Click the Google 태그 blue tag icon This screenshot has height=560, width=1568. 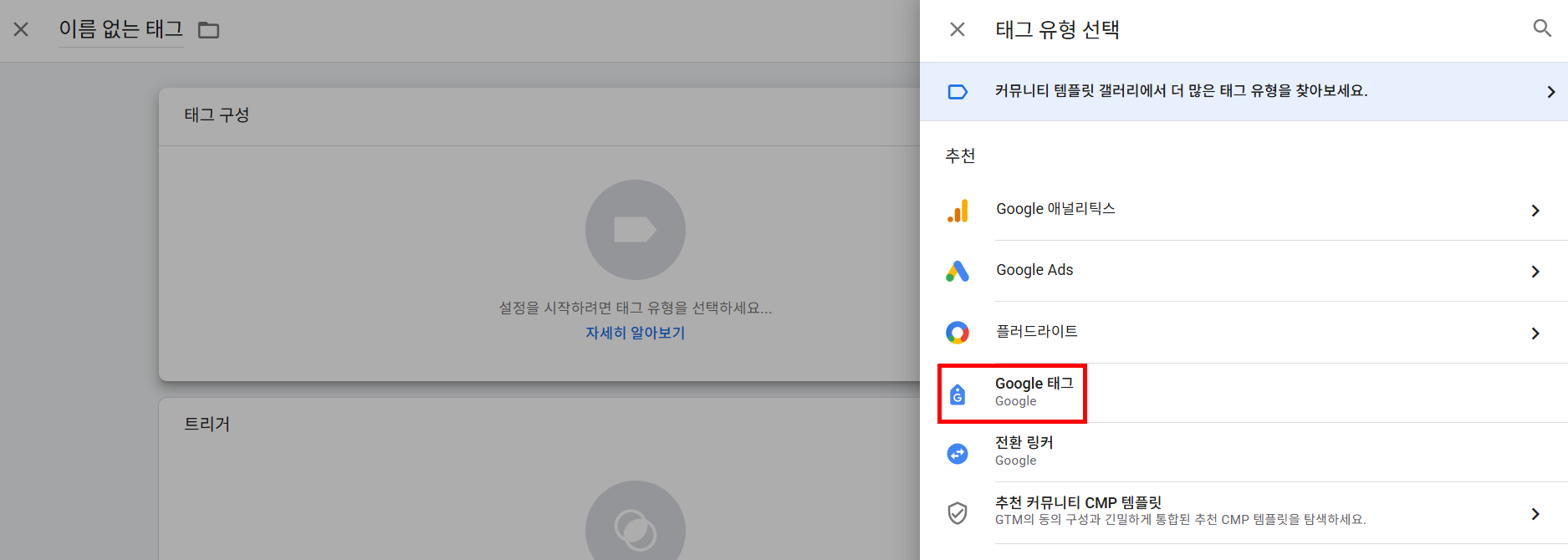958,394
